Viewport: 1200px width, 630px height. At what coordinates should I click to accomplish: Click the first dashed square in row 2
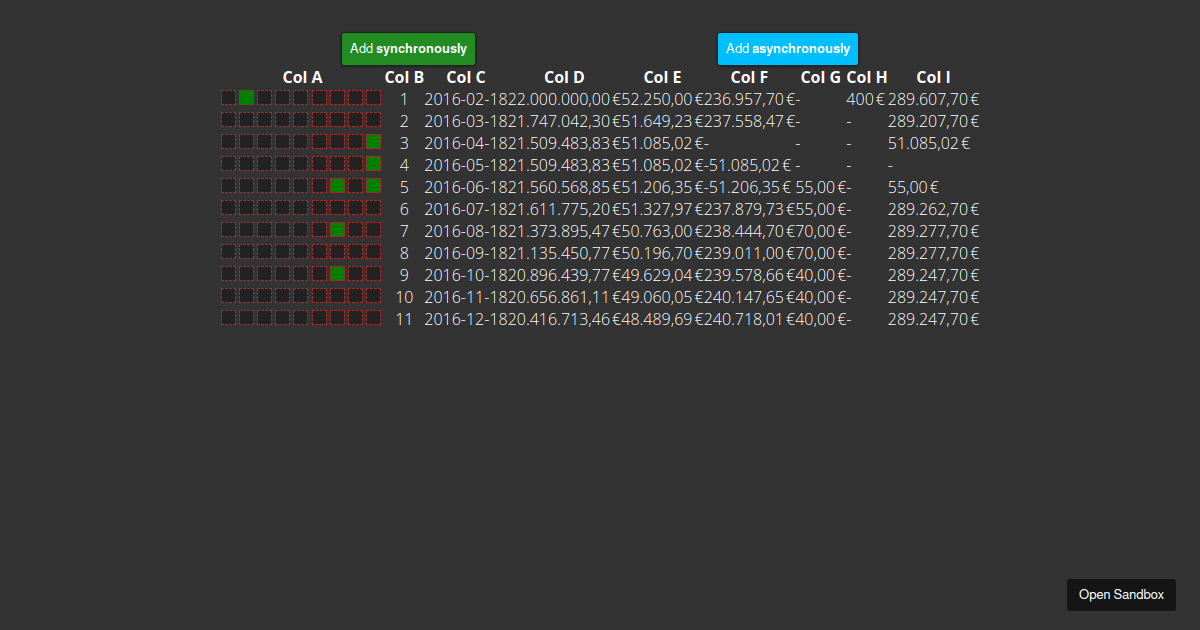click(x=229, y=120)
